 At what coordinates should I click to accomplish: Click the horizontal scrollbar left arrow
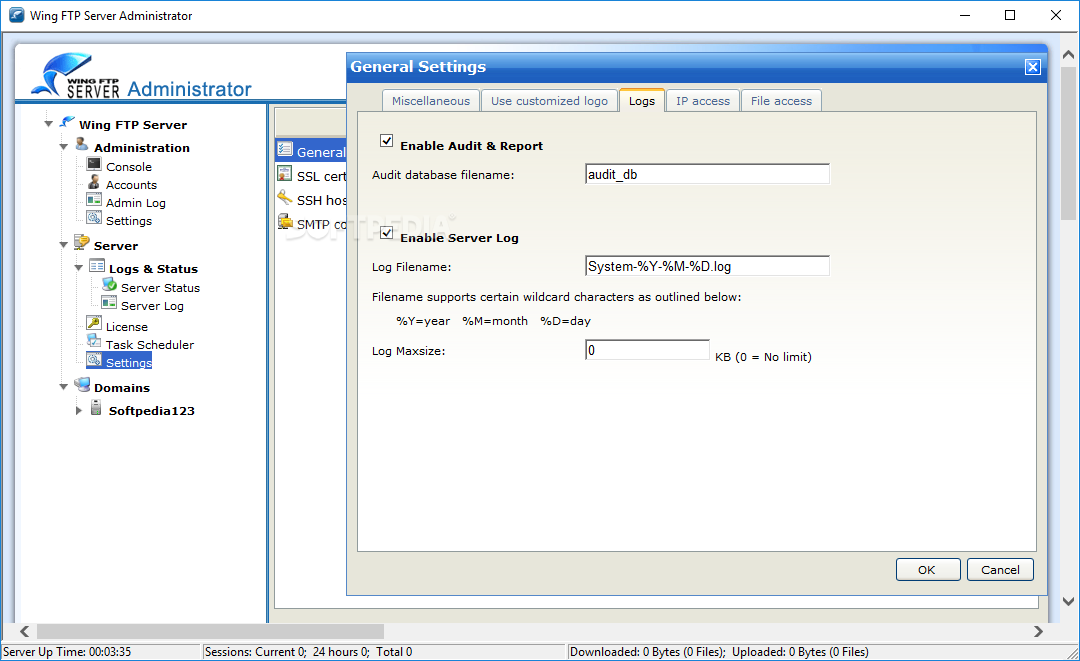point(24,631)
